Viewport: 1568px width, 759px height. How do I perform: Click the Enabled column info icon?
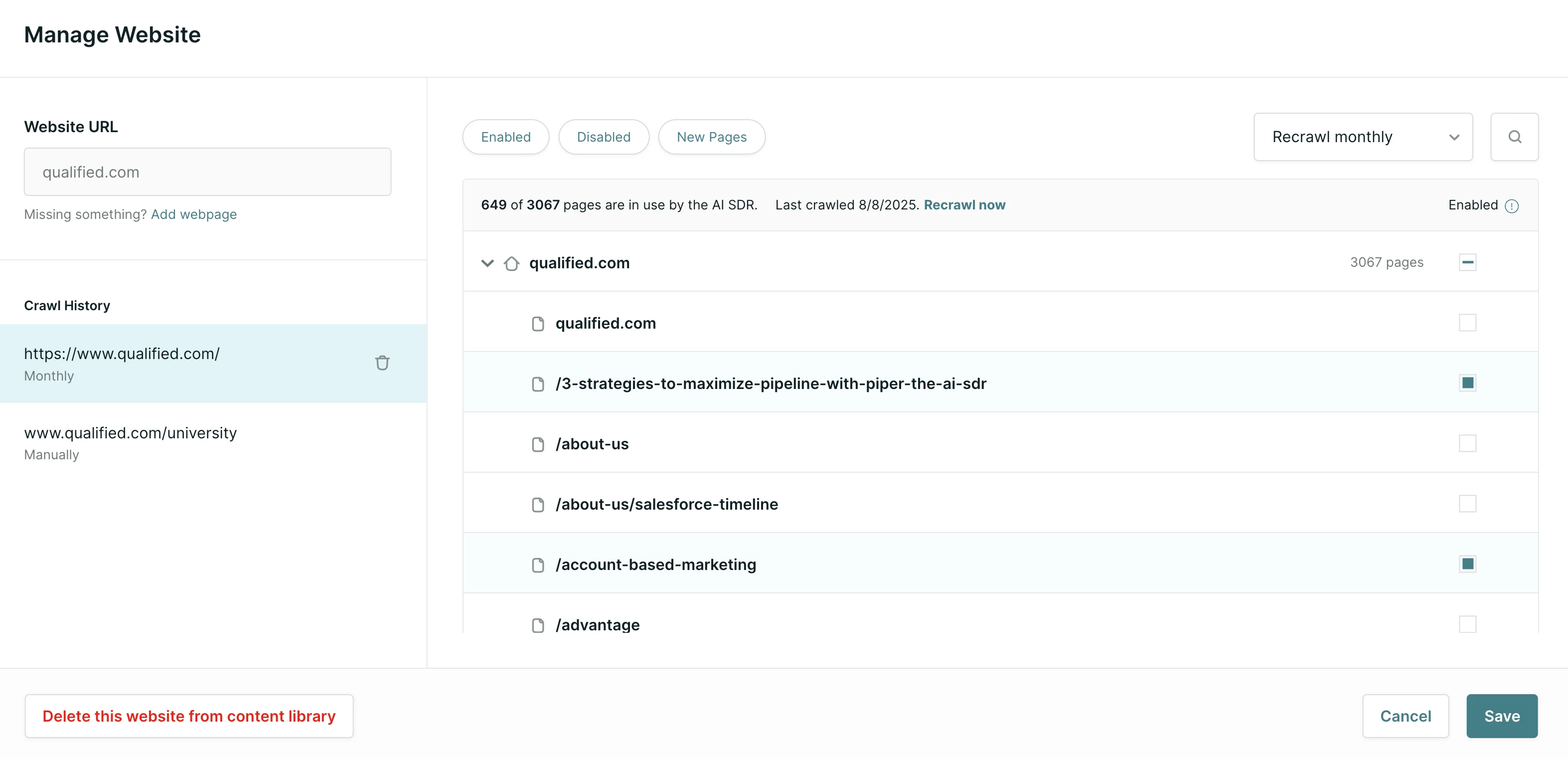pyautogui.click(x=1511, y=206)
